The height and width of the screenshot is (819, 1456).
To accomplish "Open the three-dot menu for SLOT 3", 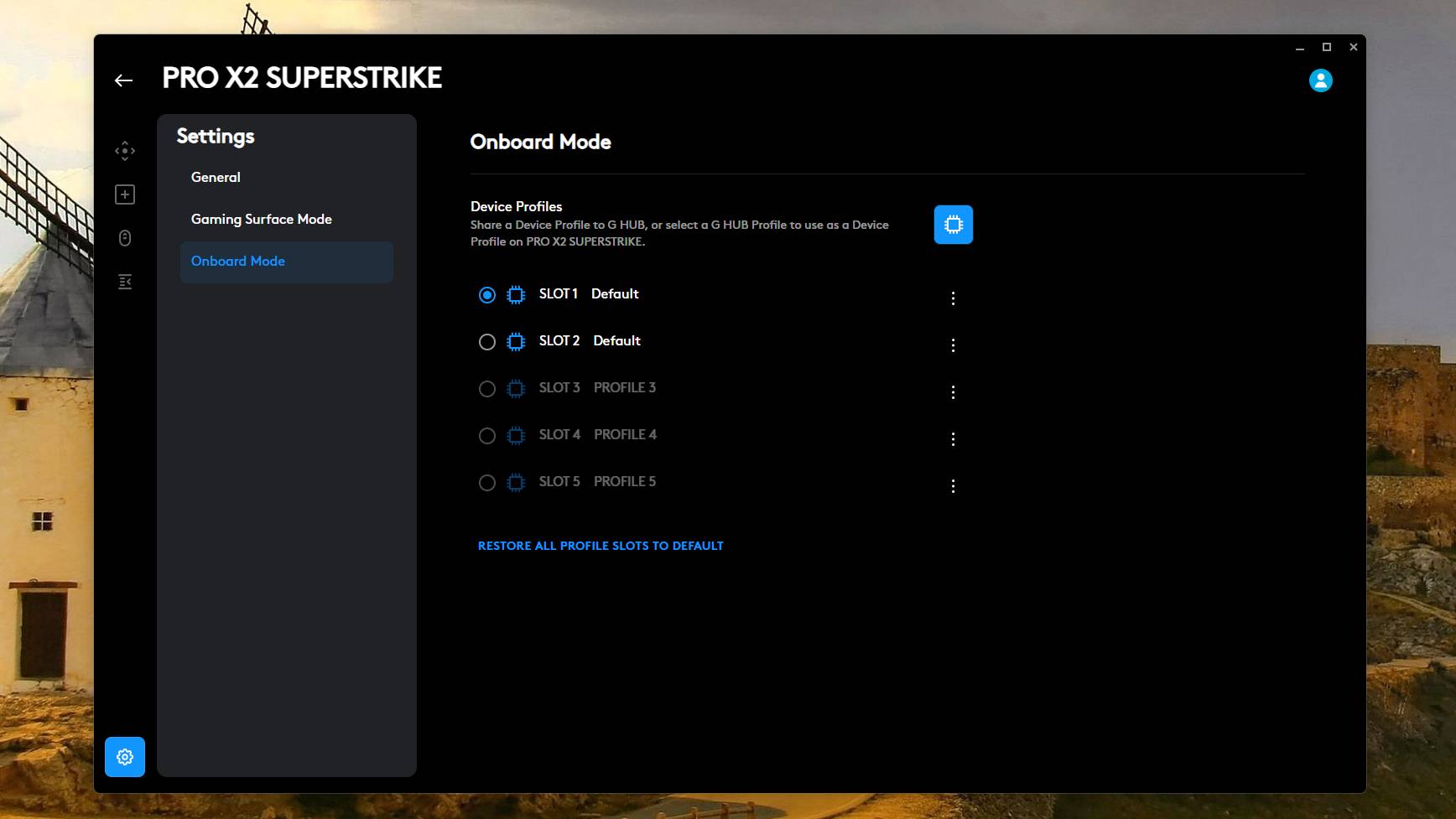I will point(953,391).
